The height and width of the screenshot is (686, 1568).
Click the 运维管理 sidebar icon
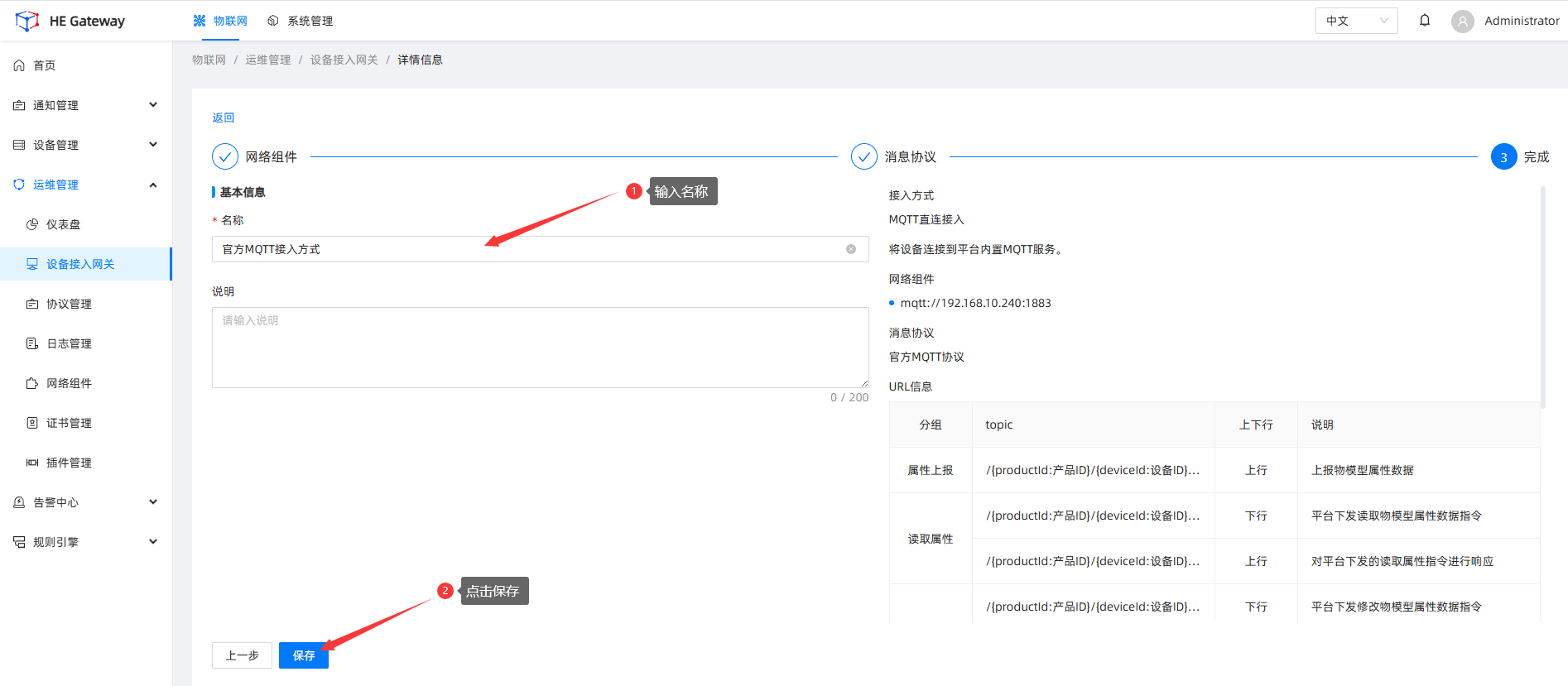pyautogui.click(x=19, y=185)
